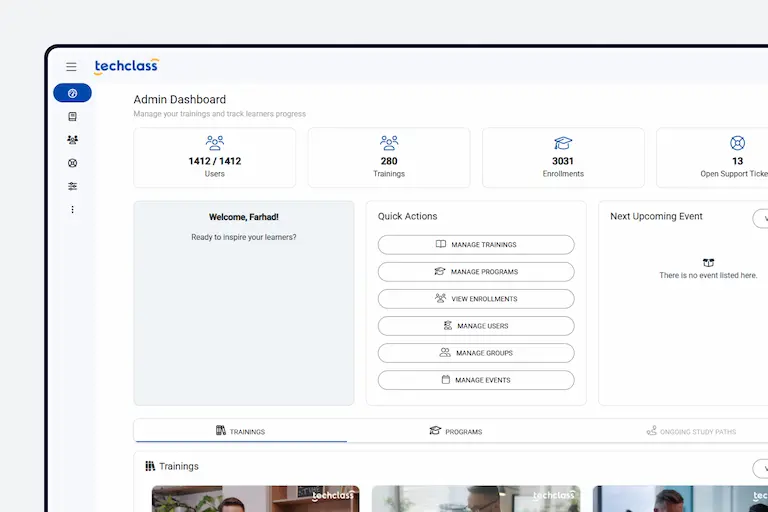Click the Users card people icon

(215, 143)
